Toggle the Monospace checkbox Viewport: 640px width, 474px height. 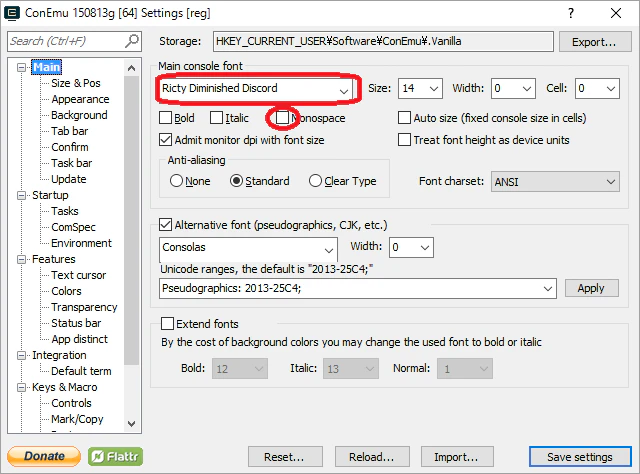pyautogui.click(x=282, y=118)
